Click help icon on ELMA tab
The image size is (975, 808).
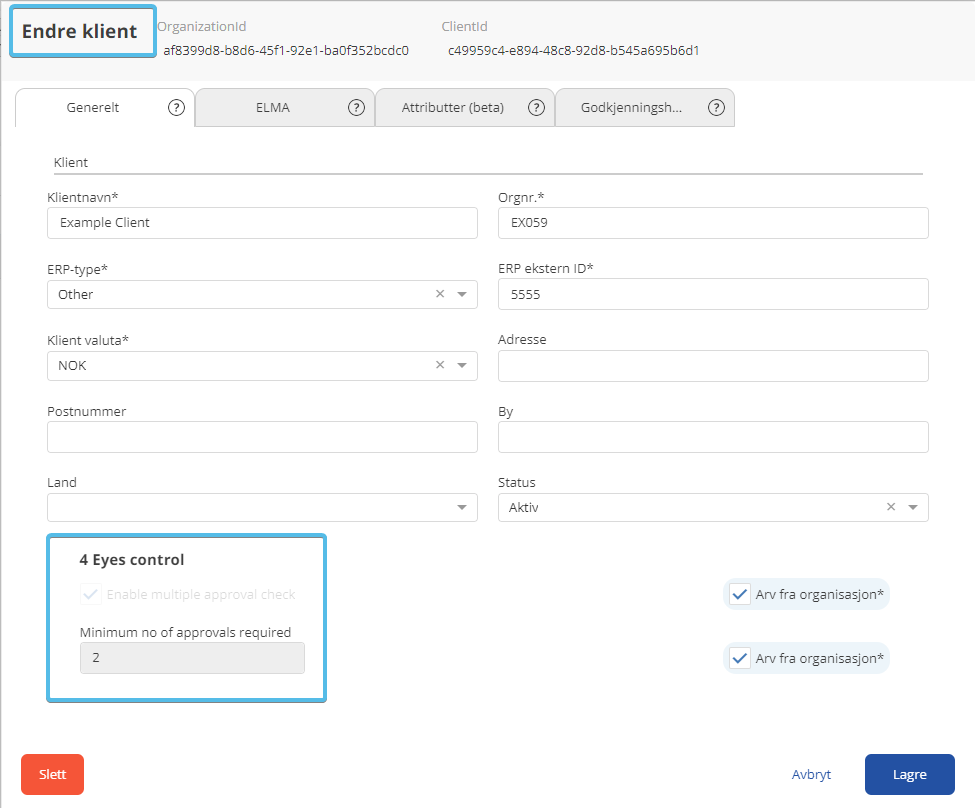click(356, 108)
